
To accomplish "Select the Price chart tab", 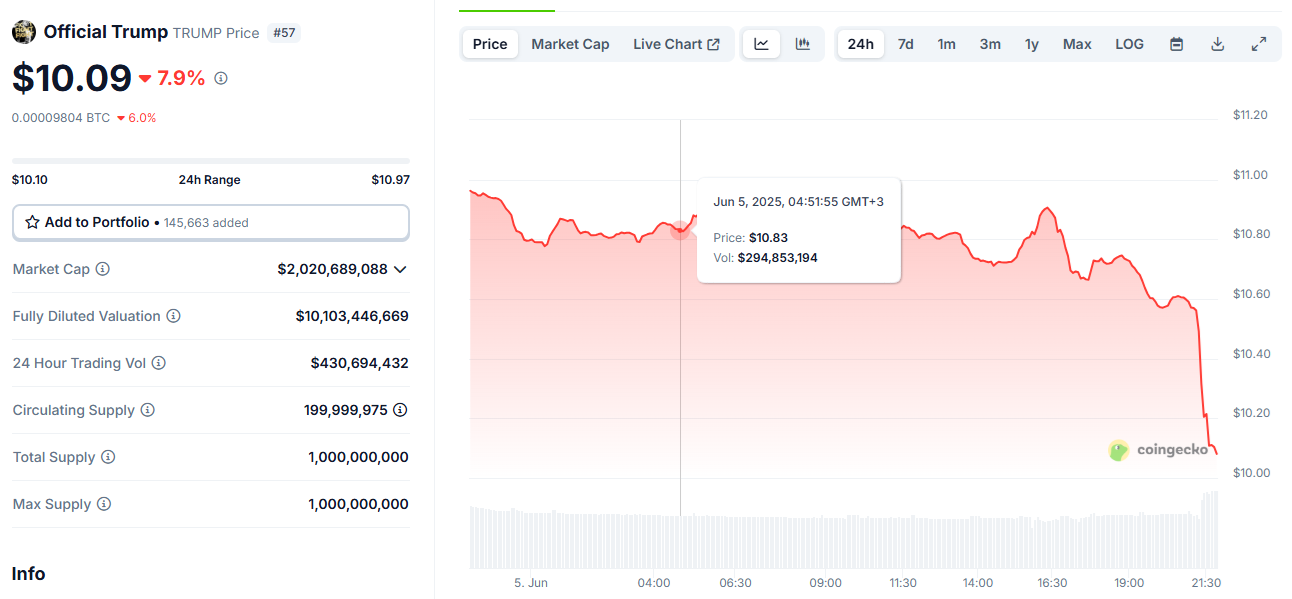I will (490, 44).
